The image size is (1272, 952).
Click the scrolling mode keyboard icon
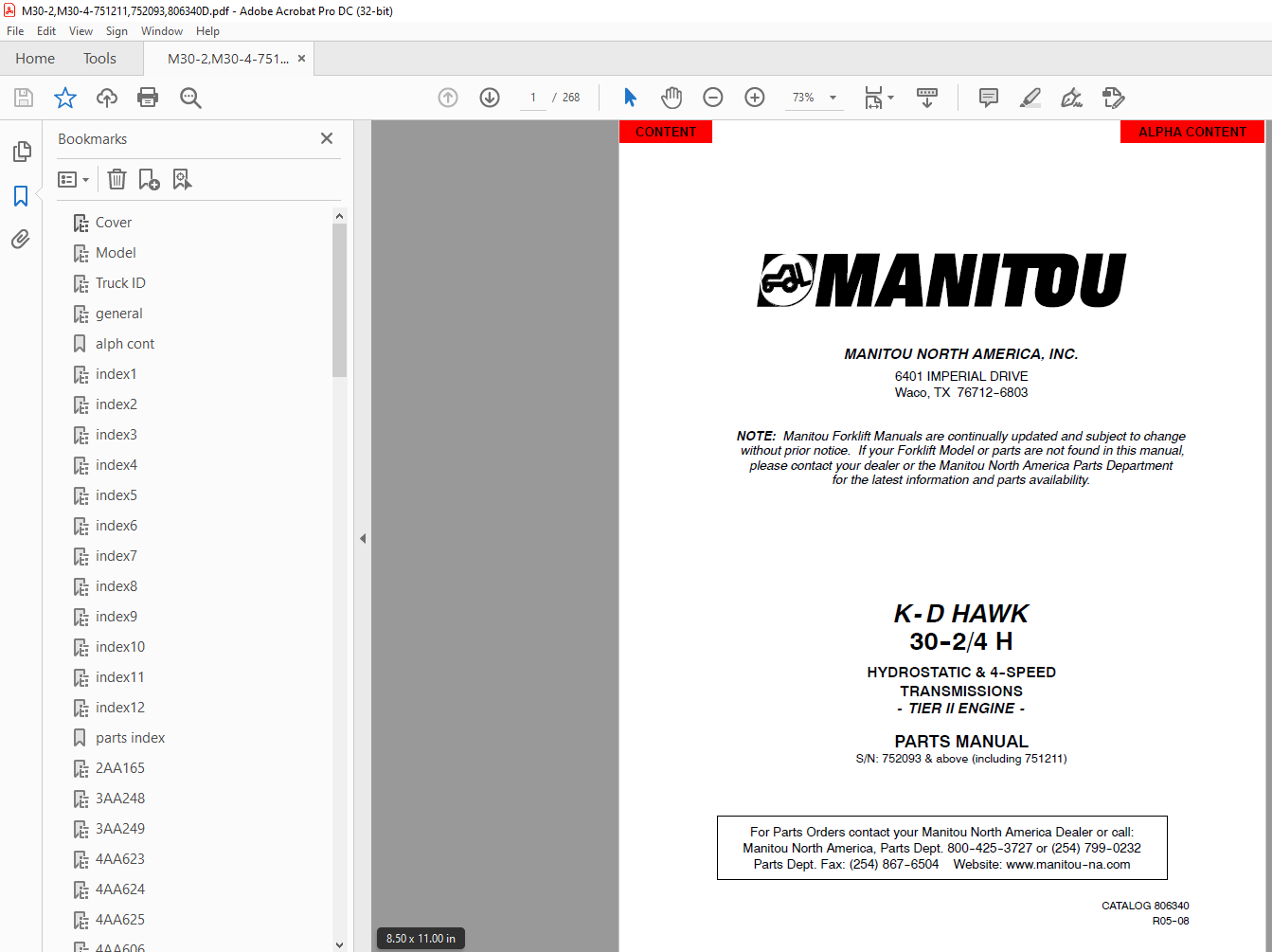(927, 98)
